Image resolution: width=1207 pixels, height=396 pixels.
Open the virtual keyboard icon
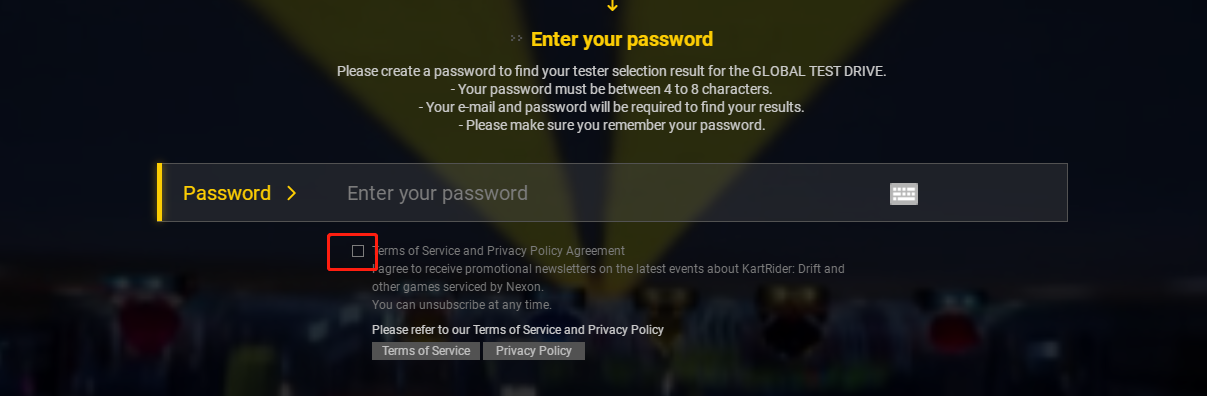(x=904, y=194)
